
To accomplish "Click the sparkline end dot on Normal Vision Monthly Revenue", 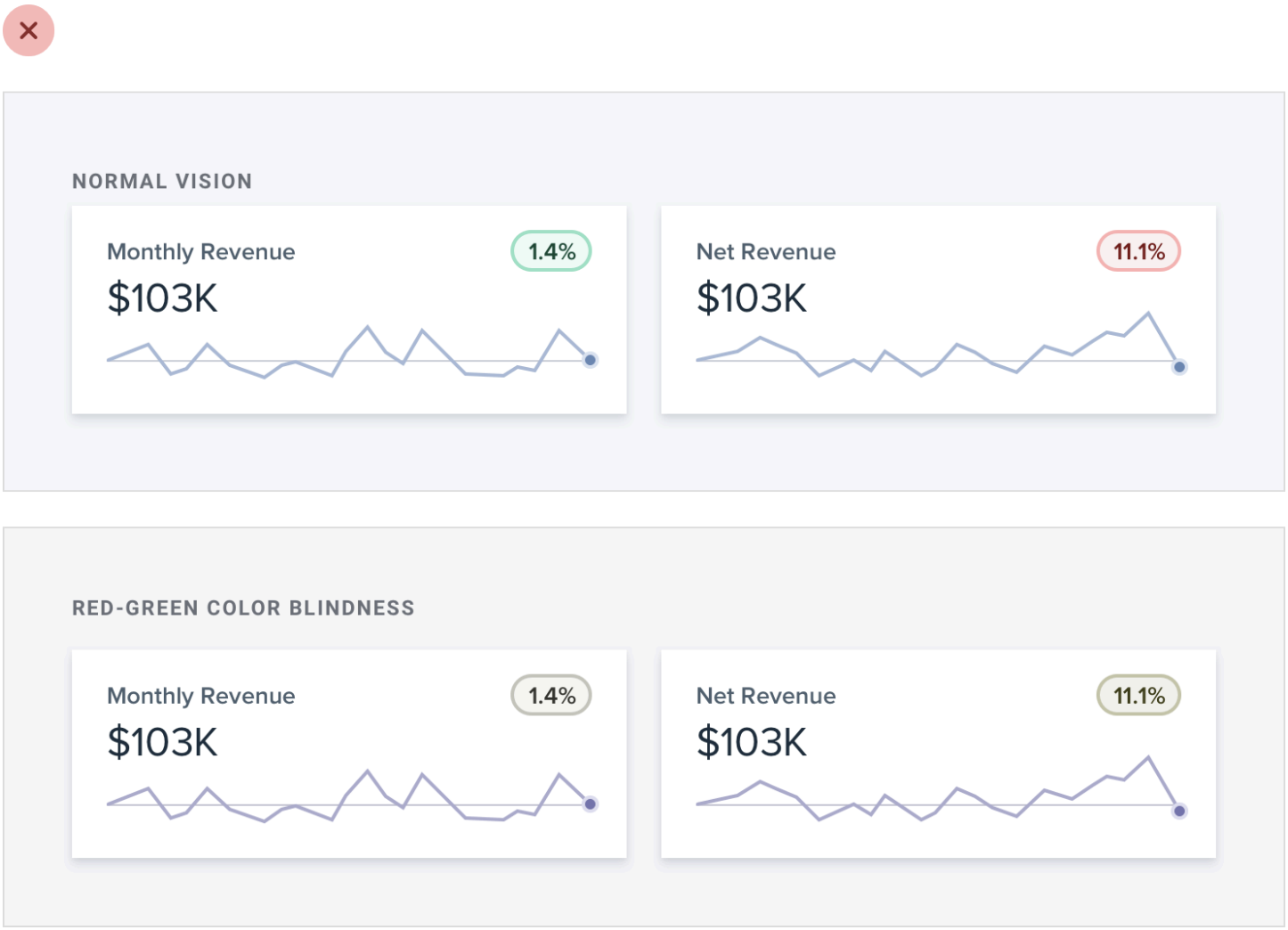I will coord(590,360).
